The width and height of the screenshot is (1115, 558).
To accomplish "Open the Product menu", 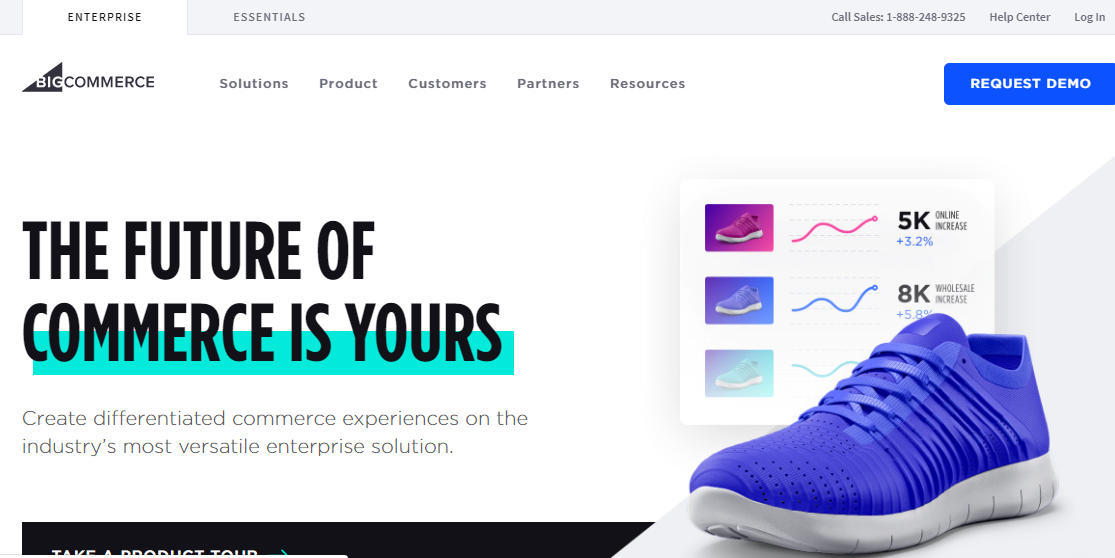I will pyautogui.click(x=348, y=83).
